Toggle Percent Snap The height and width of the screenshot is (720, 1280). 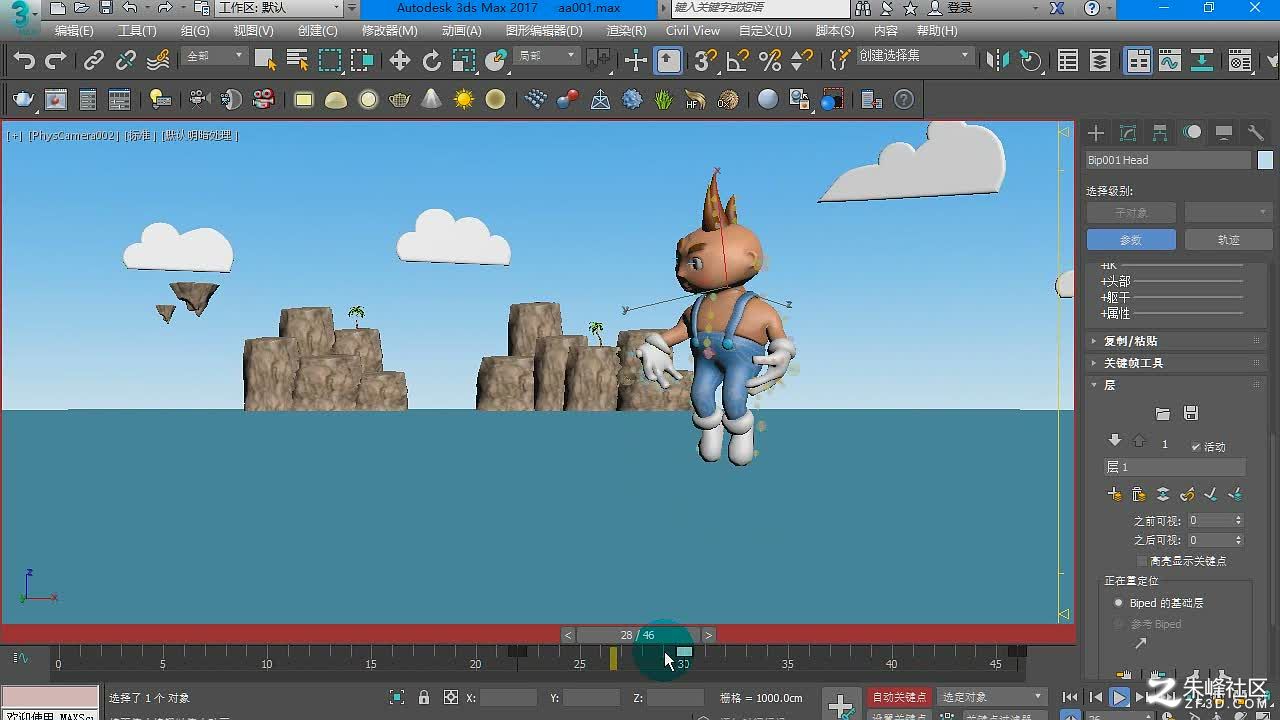(x=770, y=61)
